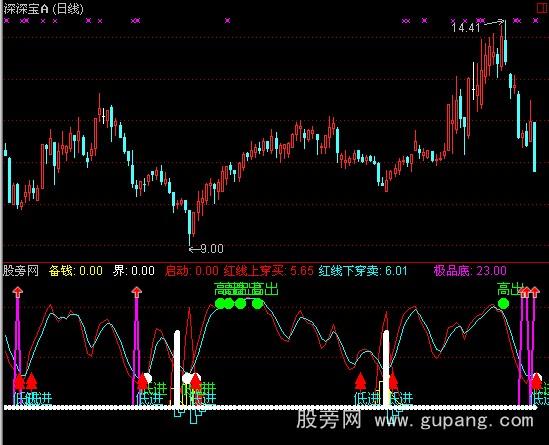The image size is (549, 445).
Task: Select the 9.00 low price label
Action: coord(212,249)
